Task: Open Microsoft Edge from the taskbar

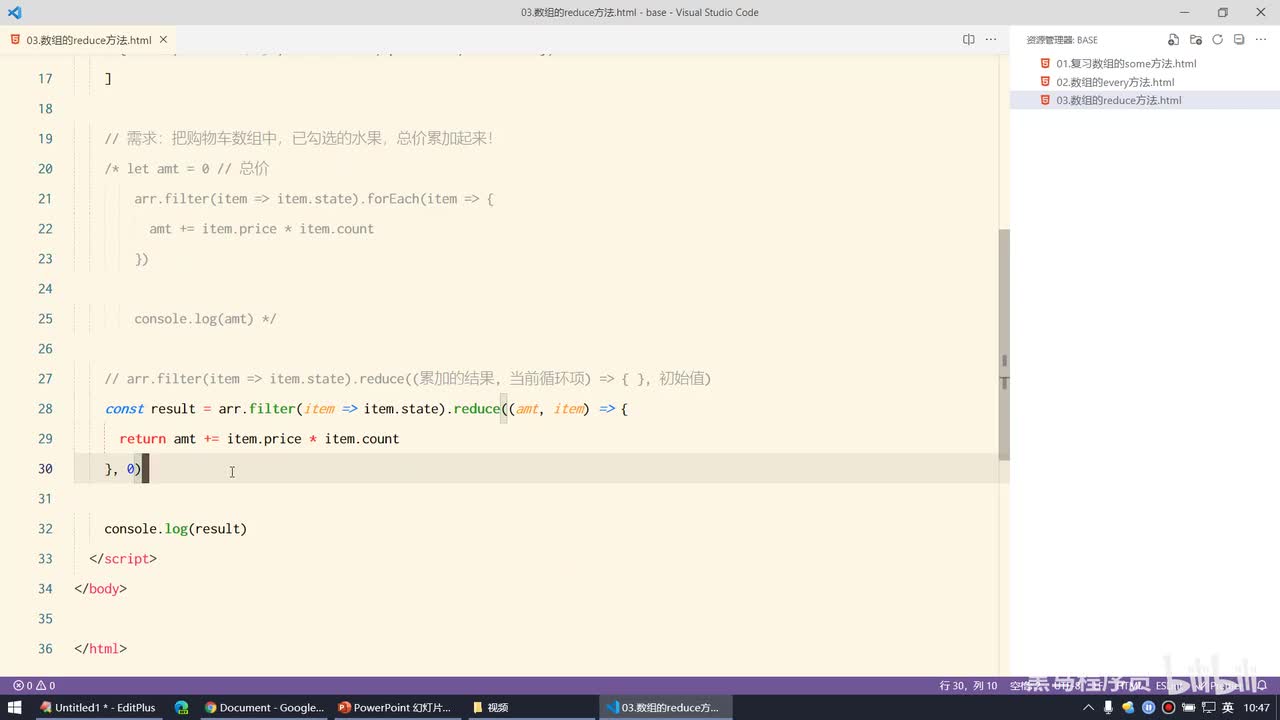Action: click(x=181, y=707)
